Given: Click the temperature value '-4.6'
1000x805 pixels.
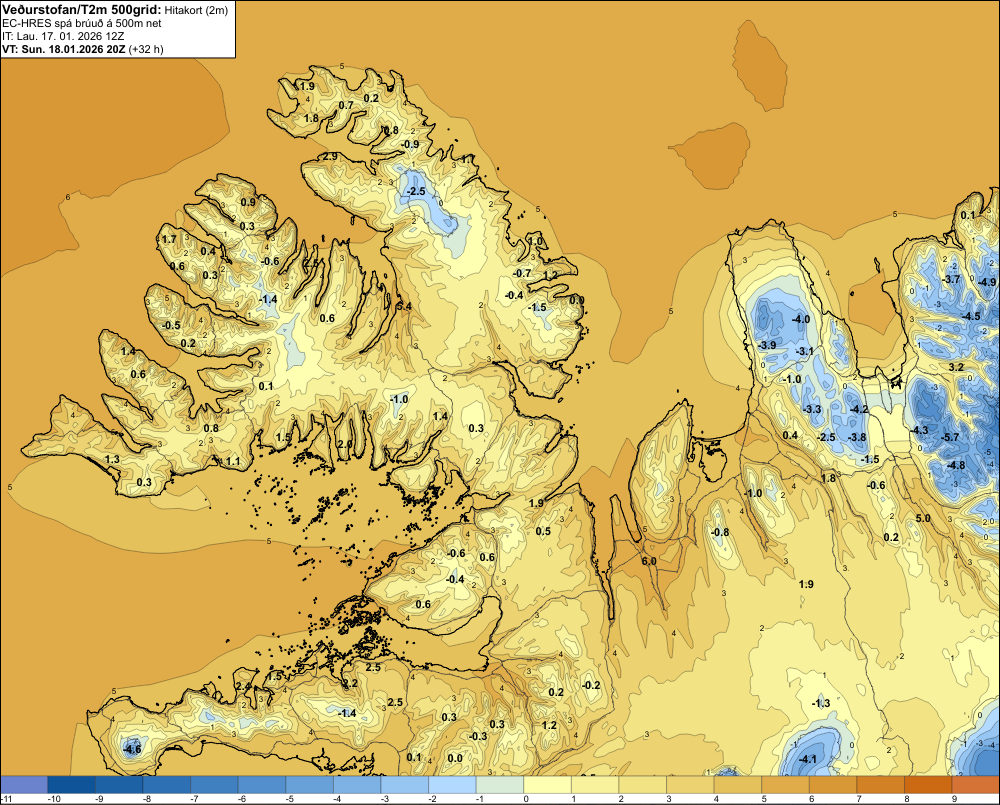Looking at the screenshot, I should [132, 750].
